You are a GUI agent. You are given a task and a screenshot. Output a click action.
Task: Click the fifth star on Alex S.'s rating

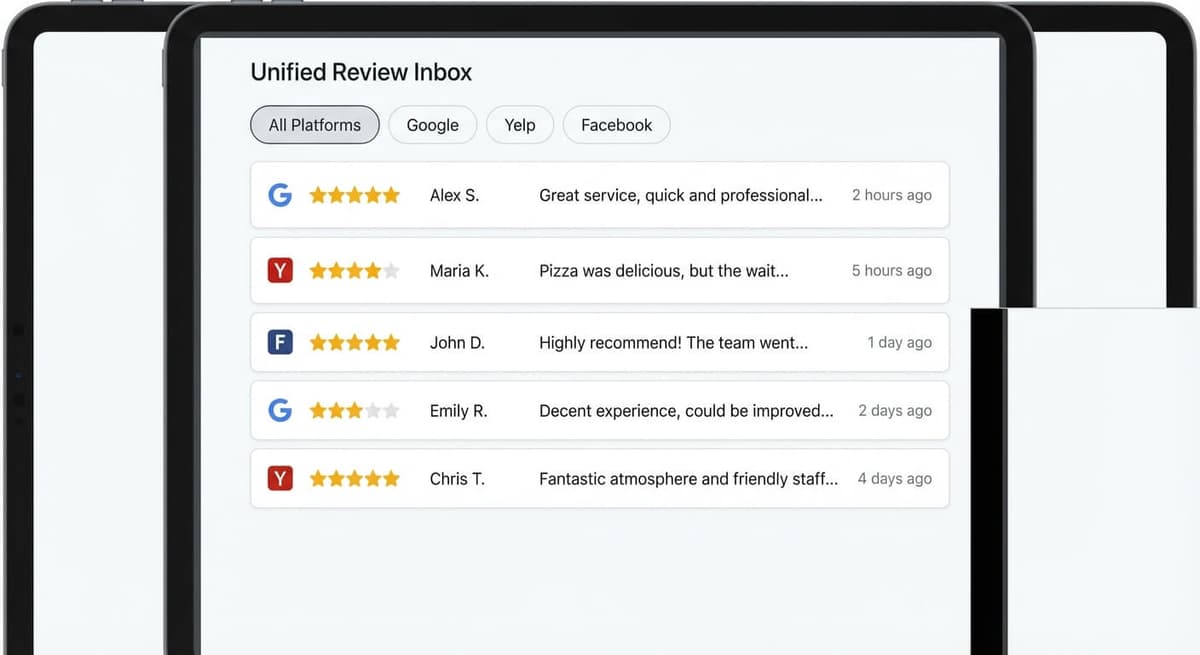pos(390,195)
